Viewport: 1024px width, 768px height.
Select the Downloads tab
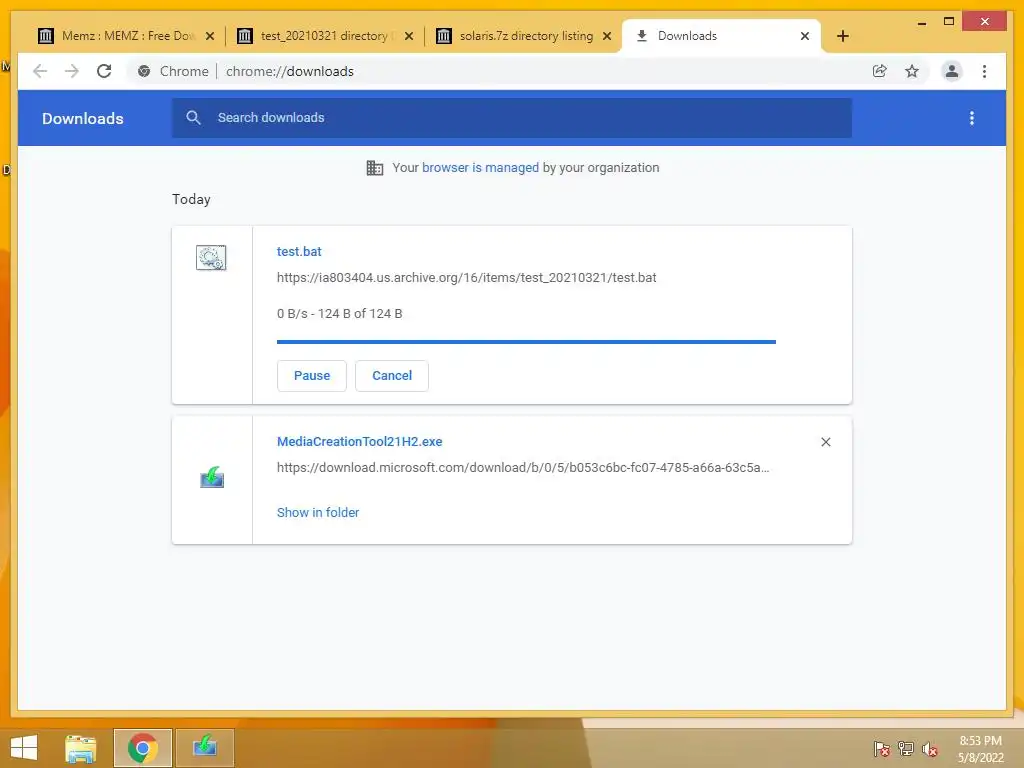point(721,36)
